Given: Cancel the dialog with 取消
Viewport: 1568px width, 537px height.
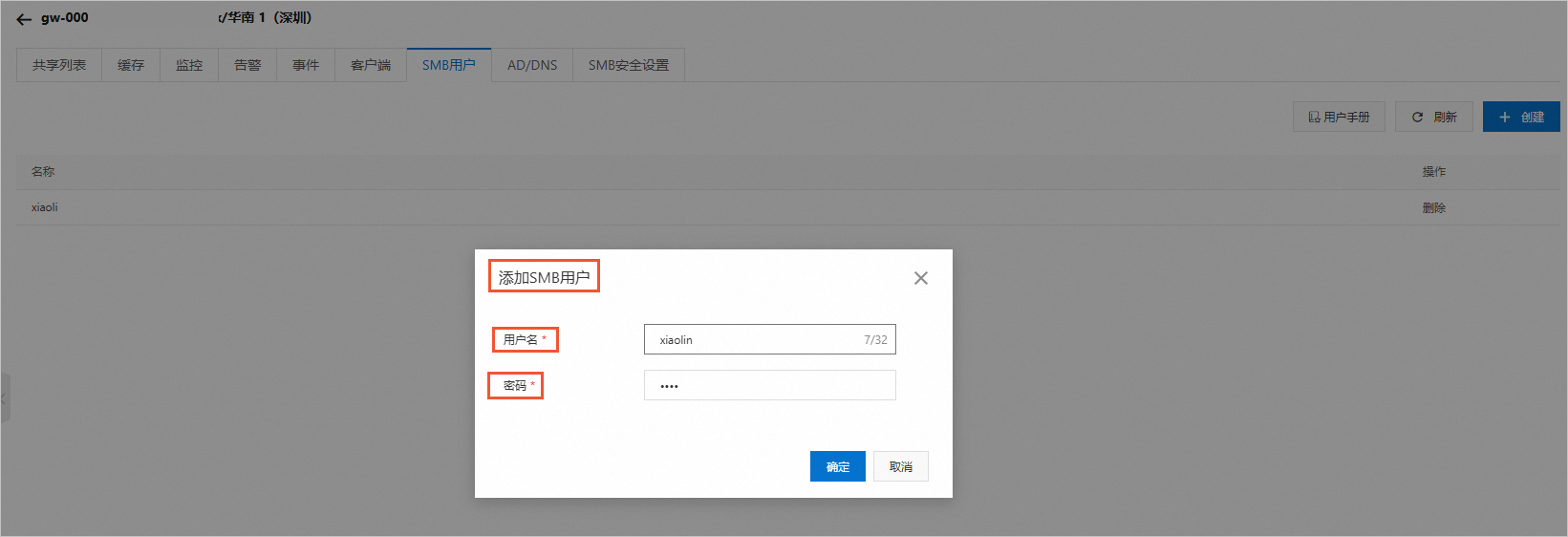Looking at the screenshot, I should click(x=901, y=466).
